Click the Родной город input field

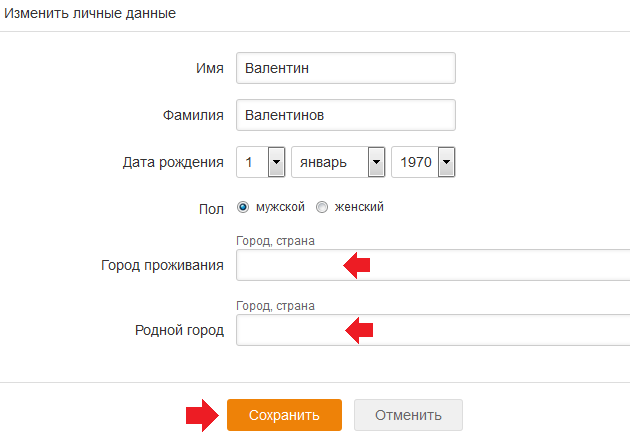coord(433,330)
